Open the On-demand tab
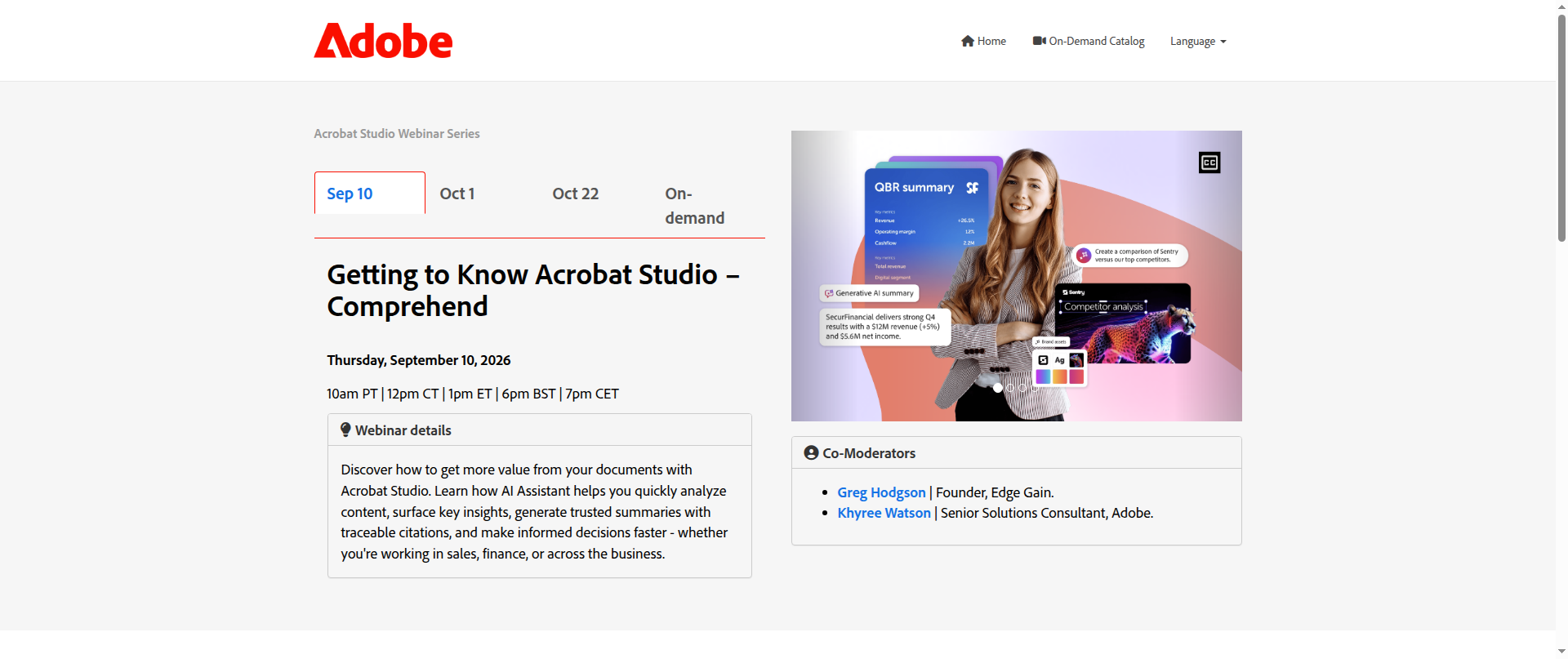1568x659 pixels. pos(695,206)
